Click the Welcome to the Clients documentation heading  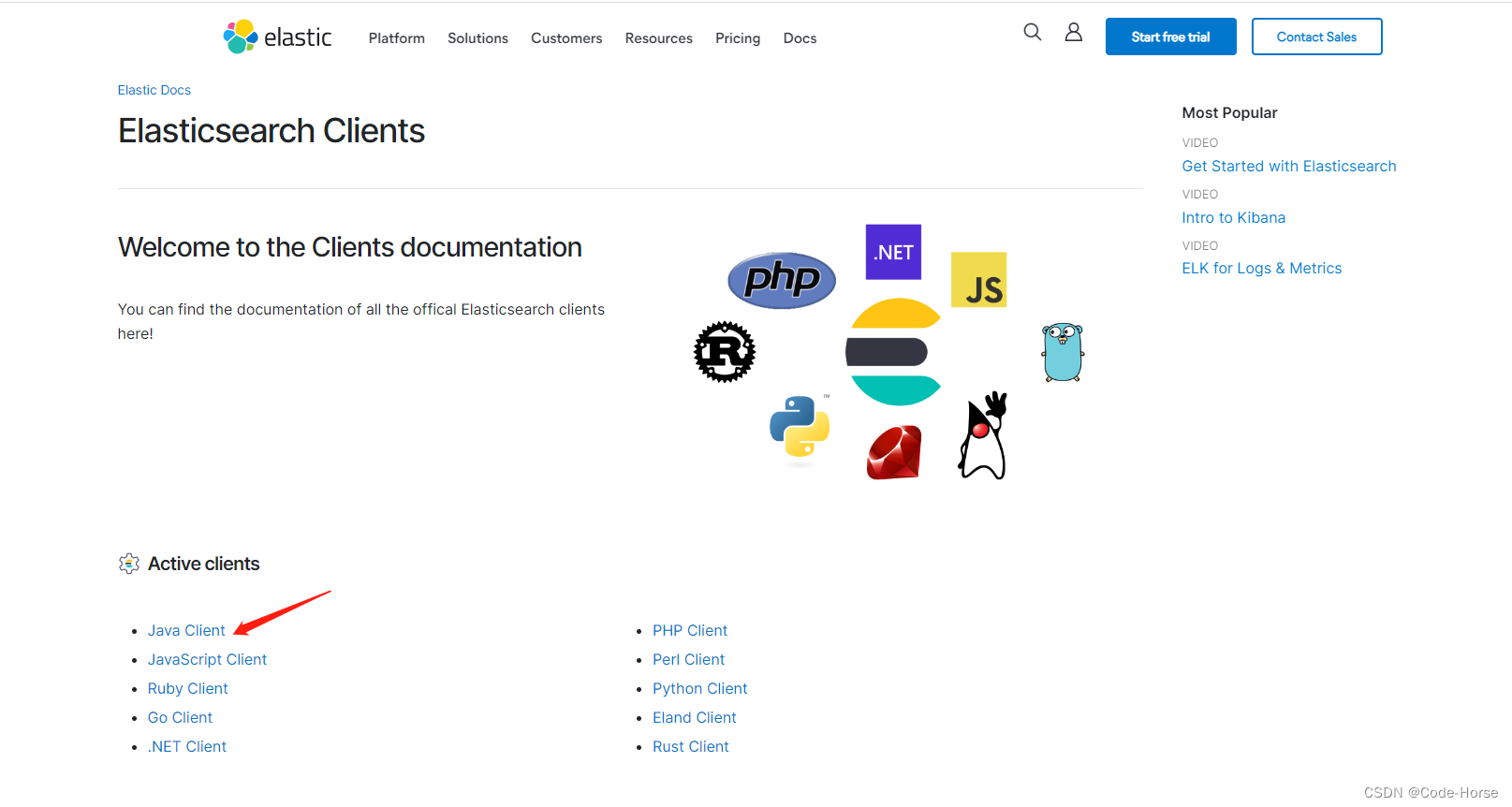click(x=350, y=247)
